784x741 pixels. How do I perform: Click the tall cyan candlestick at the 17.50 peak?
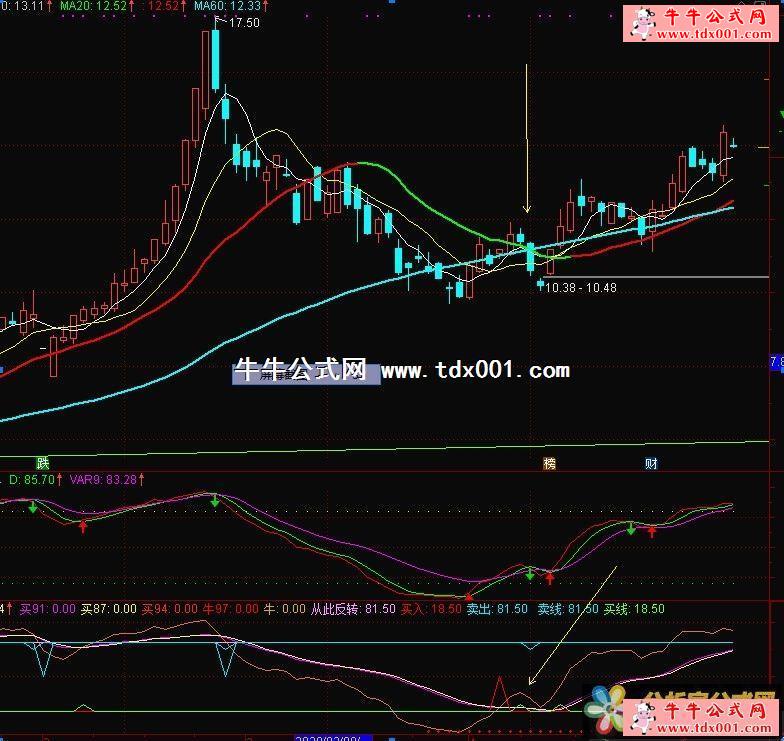point(216,59)
